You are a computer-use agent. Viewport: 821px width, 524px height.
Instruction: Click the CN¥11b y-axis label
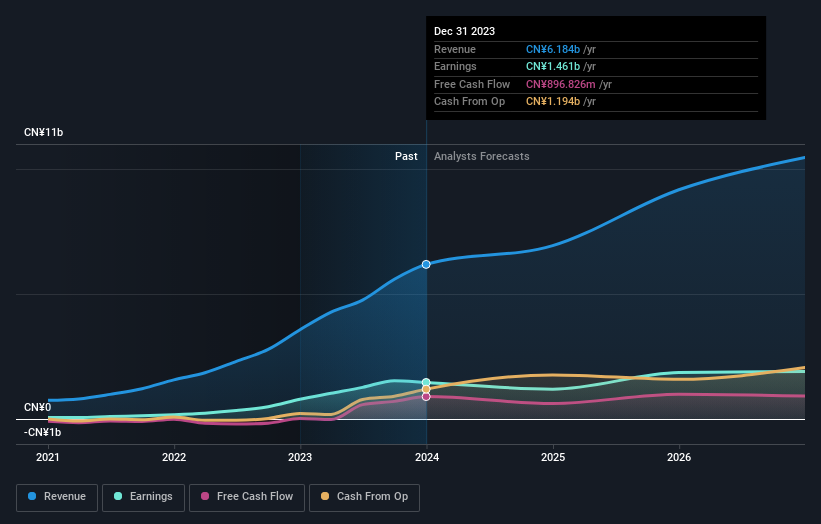[43, 132]
